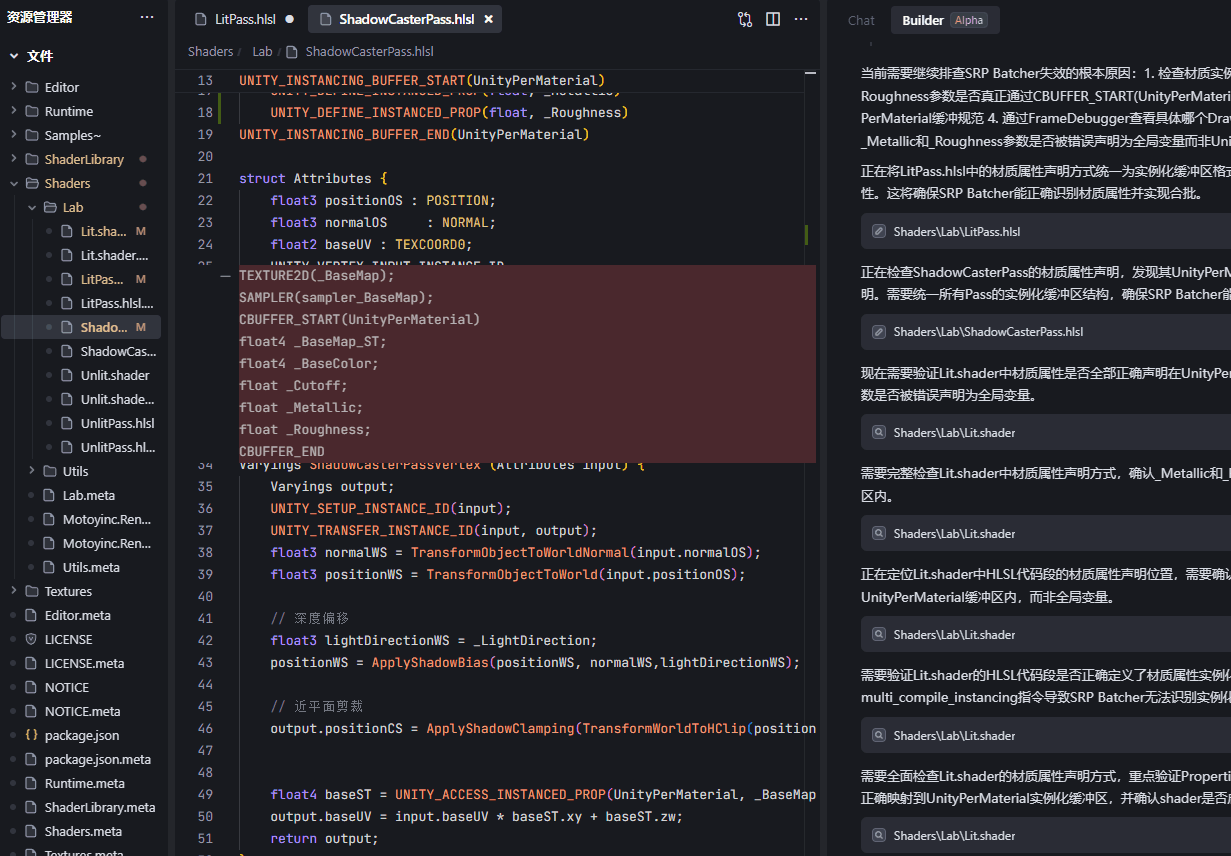The height and width of the screenshot is (856, 1231).
Task: Click the package.json braces file icon
Action: pos(30,735)
